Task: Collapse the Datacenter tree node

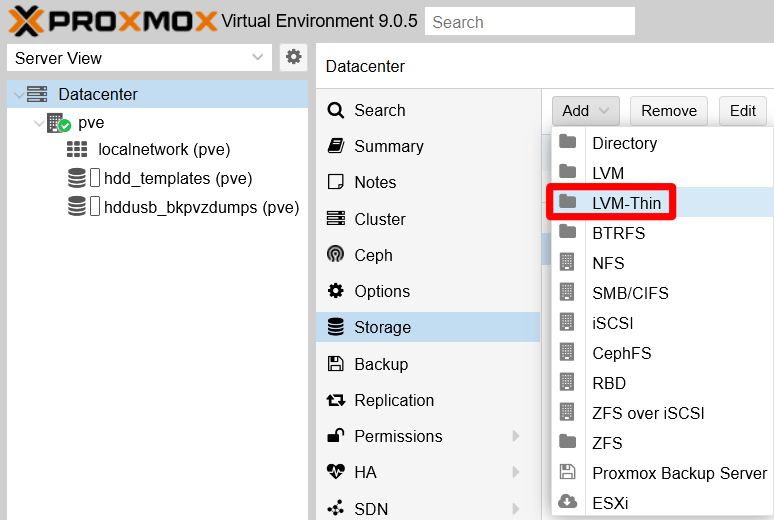Action: click(x=19, y=94)
